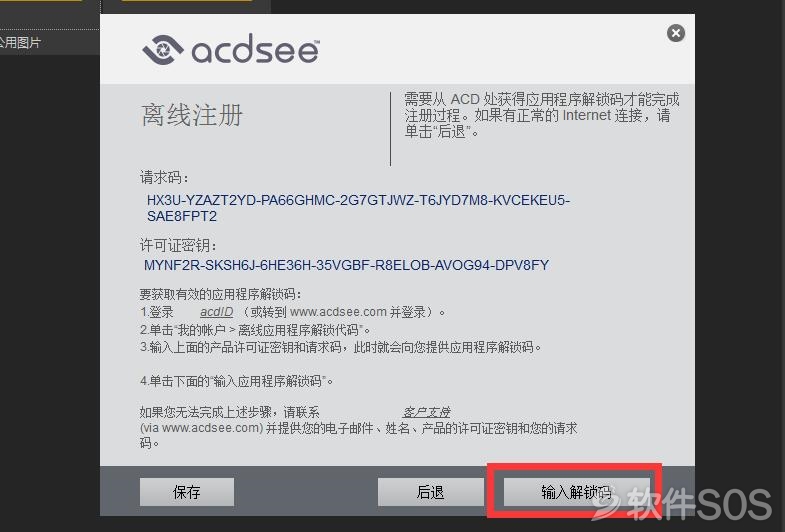
Task: Click step 2 about 我的帐户 instructions
Action: pyautogui.click(x=255, y=330)
